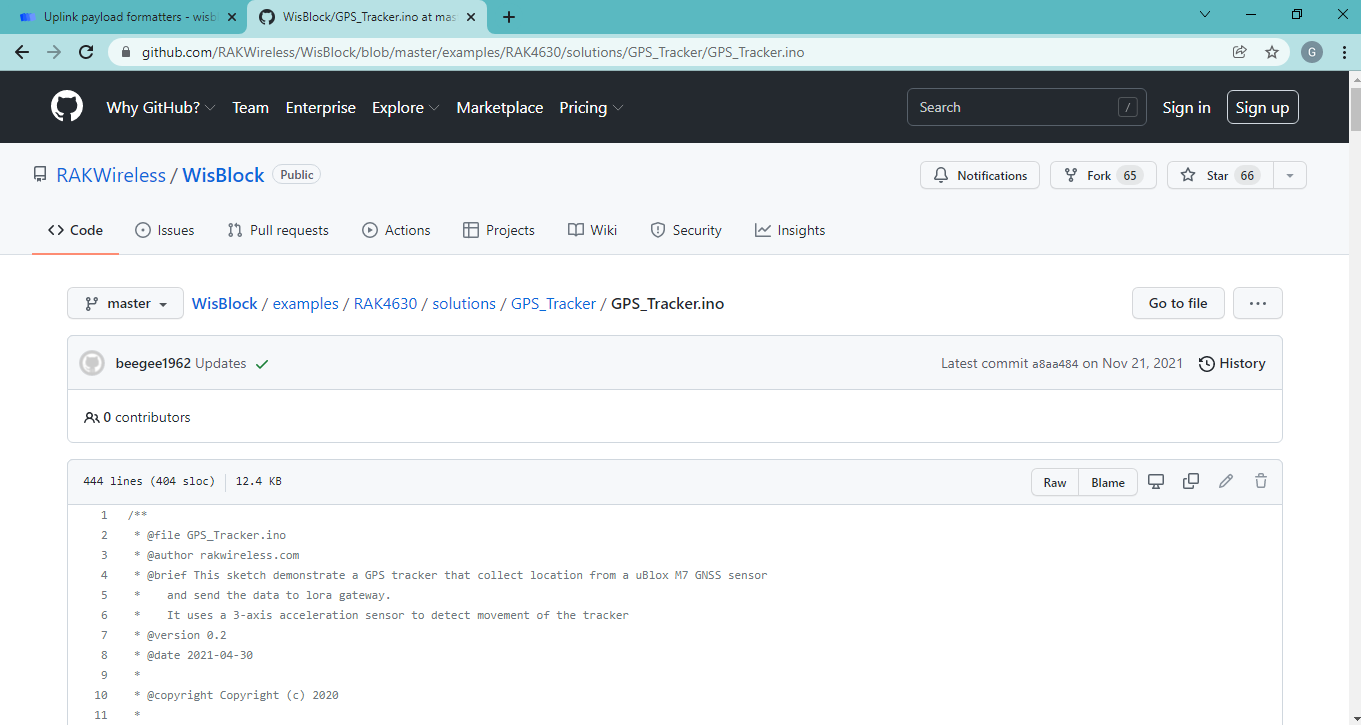Click the GitHub Octocat logo
The width and height of the screenshot is (1361, 725).
click(67, 107)
